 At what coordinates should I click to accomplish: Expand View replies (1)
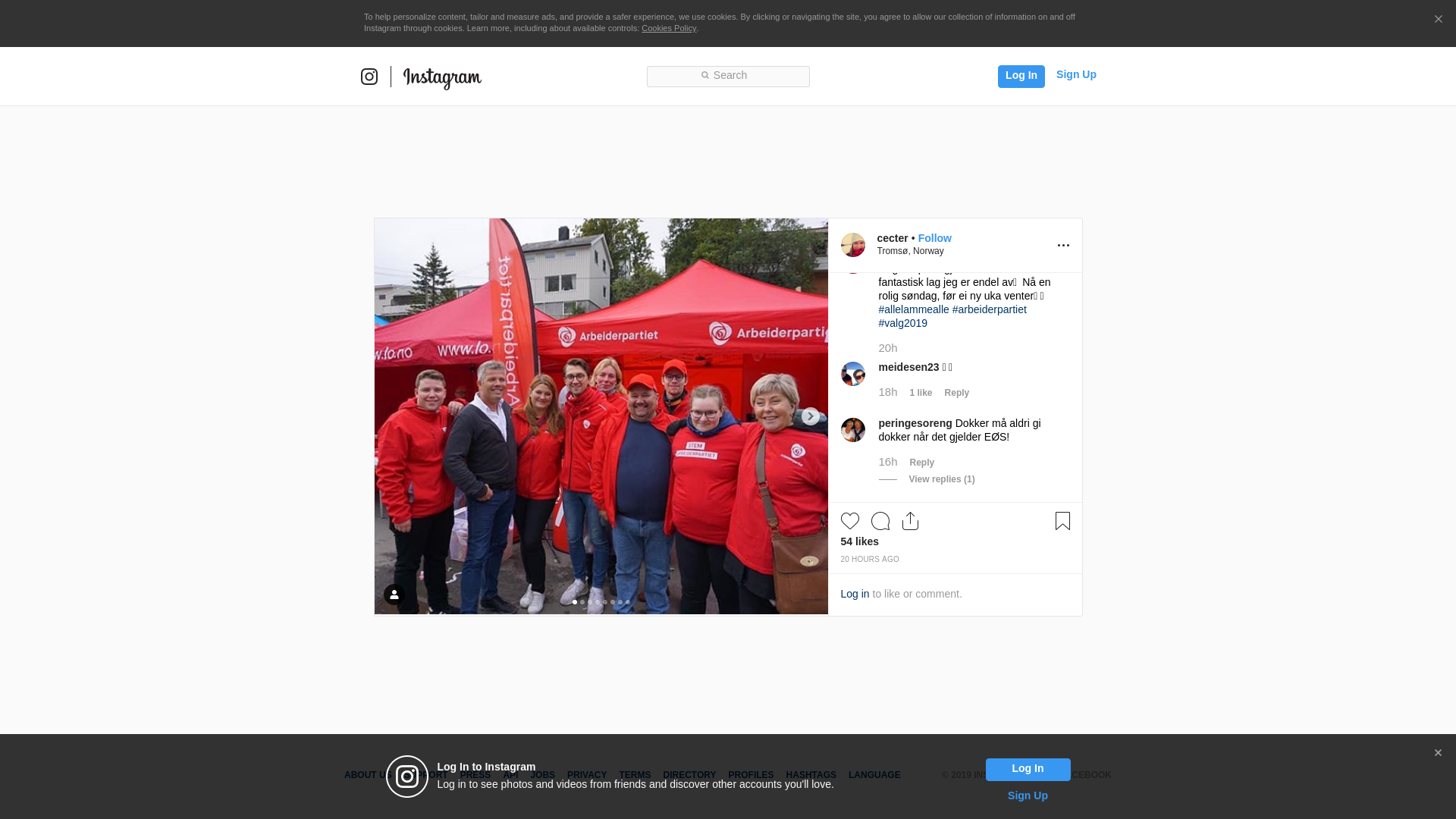coord(942,479)
